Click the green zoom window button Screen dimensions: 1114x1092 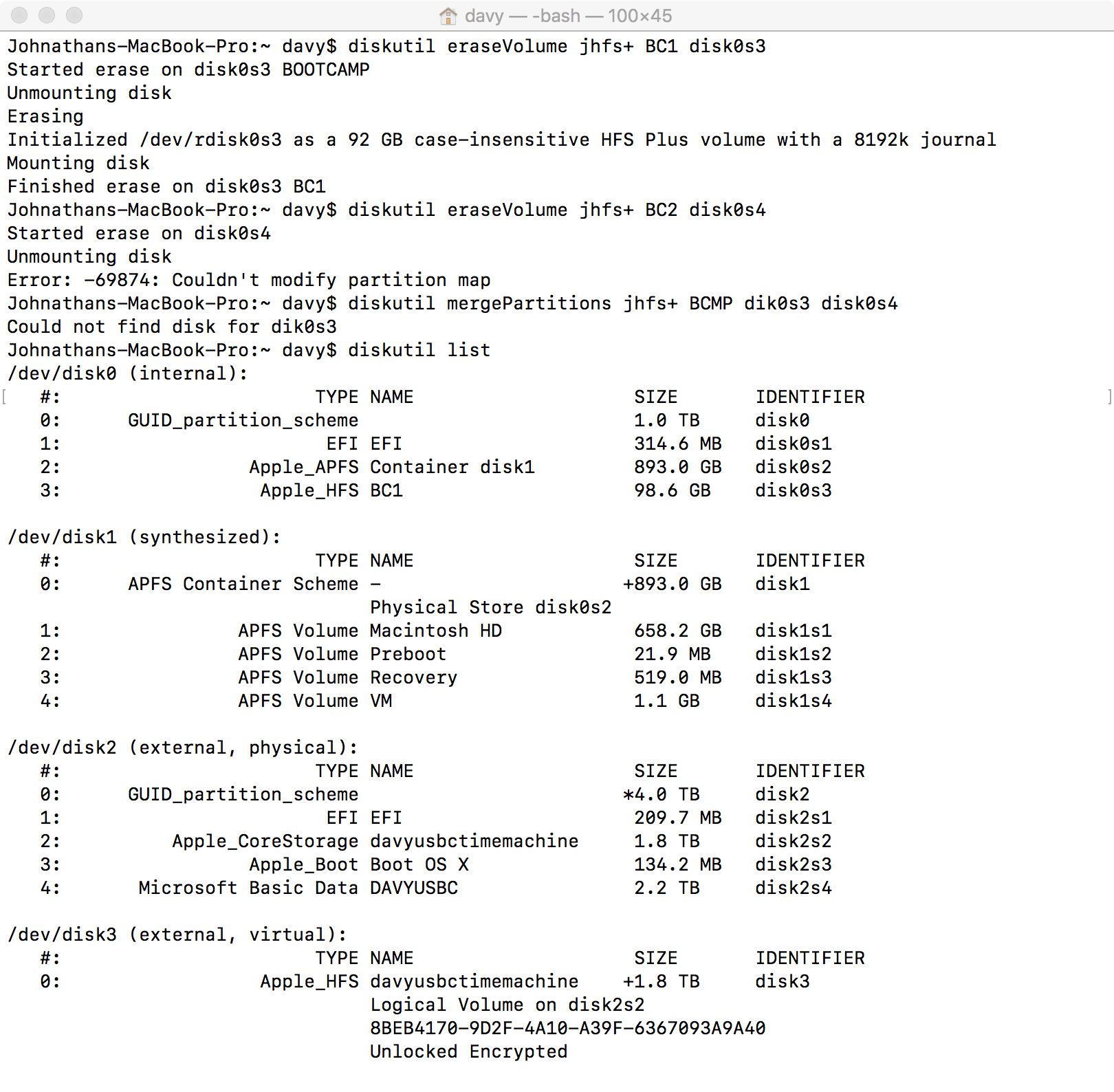tap(74, 14)
